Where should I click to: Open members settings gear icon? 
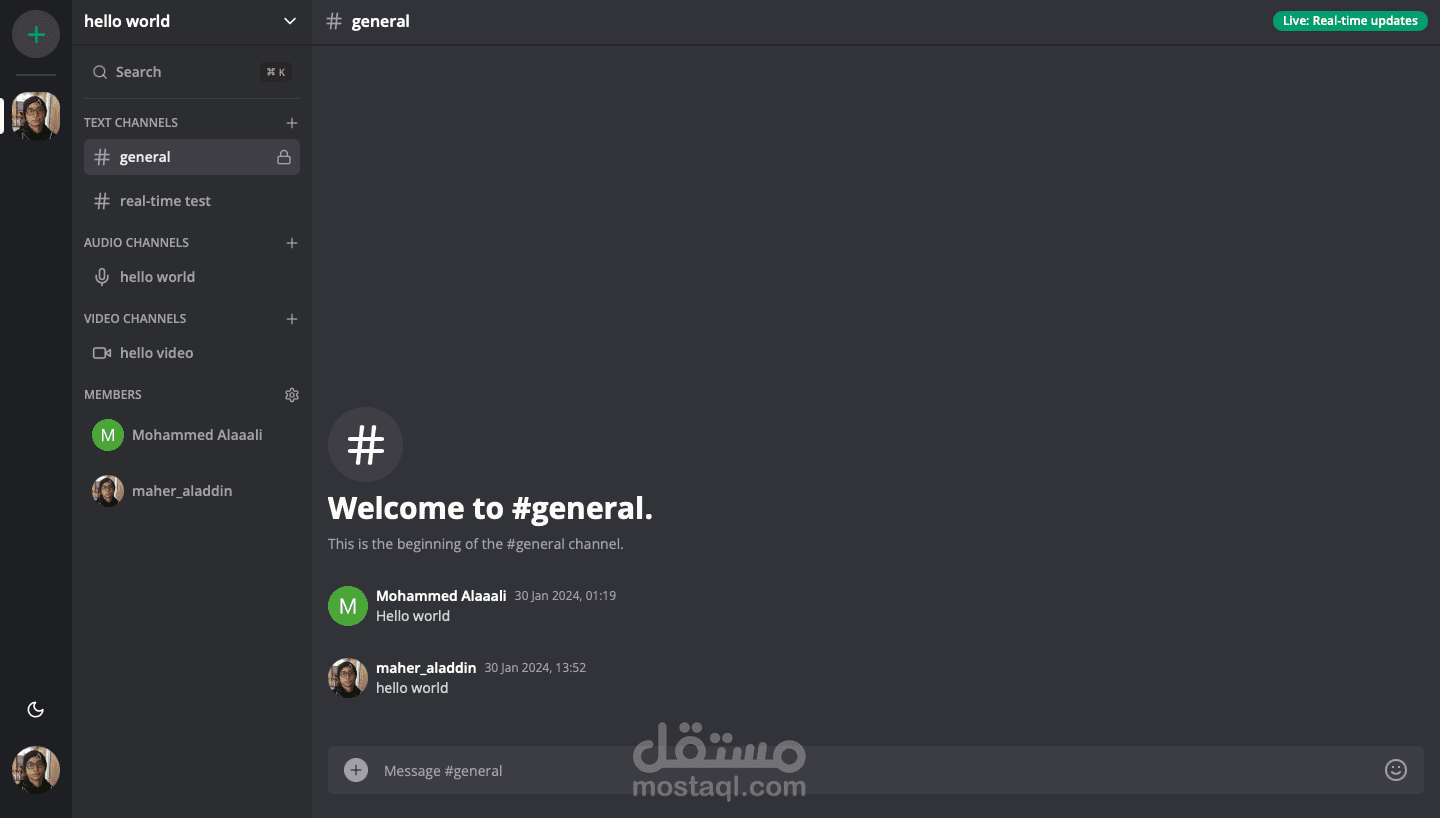292,395
